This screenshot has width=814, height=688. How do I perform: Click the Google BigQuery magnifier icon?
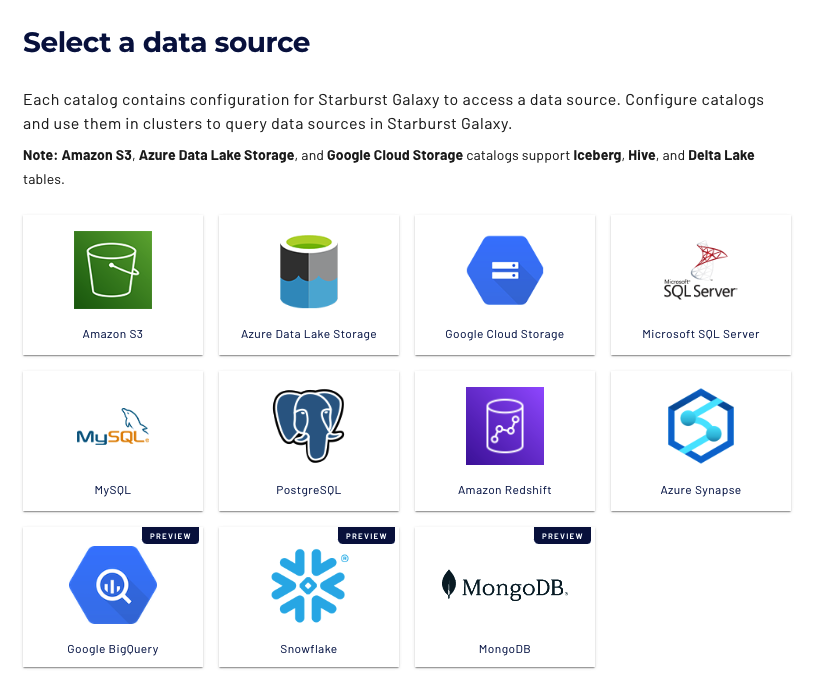point(113,583)
